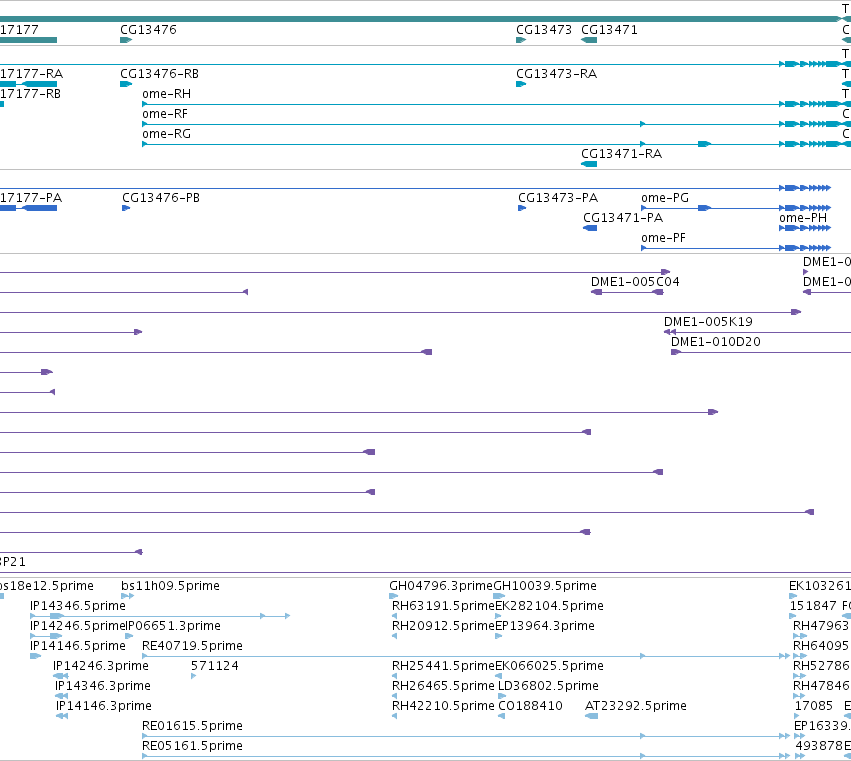Image resolution: width=851 pixels, height=761 pixels.
Task: Select the RE40719.5prime EST label
Action: (x=192, y=646)
